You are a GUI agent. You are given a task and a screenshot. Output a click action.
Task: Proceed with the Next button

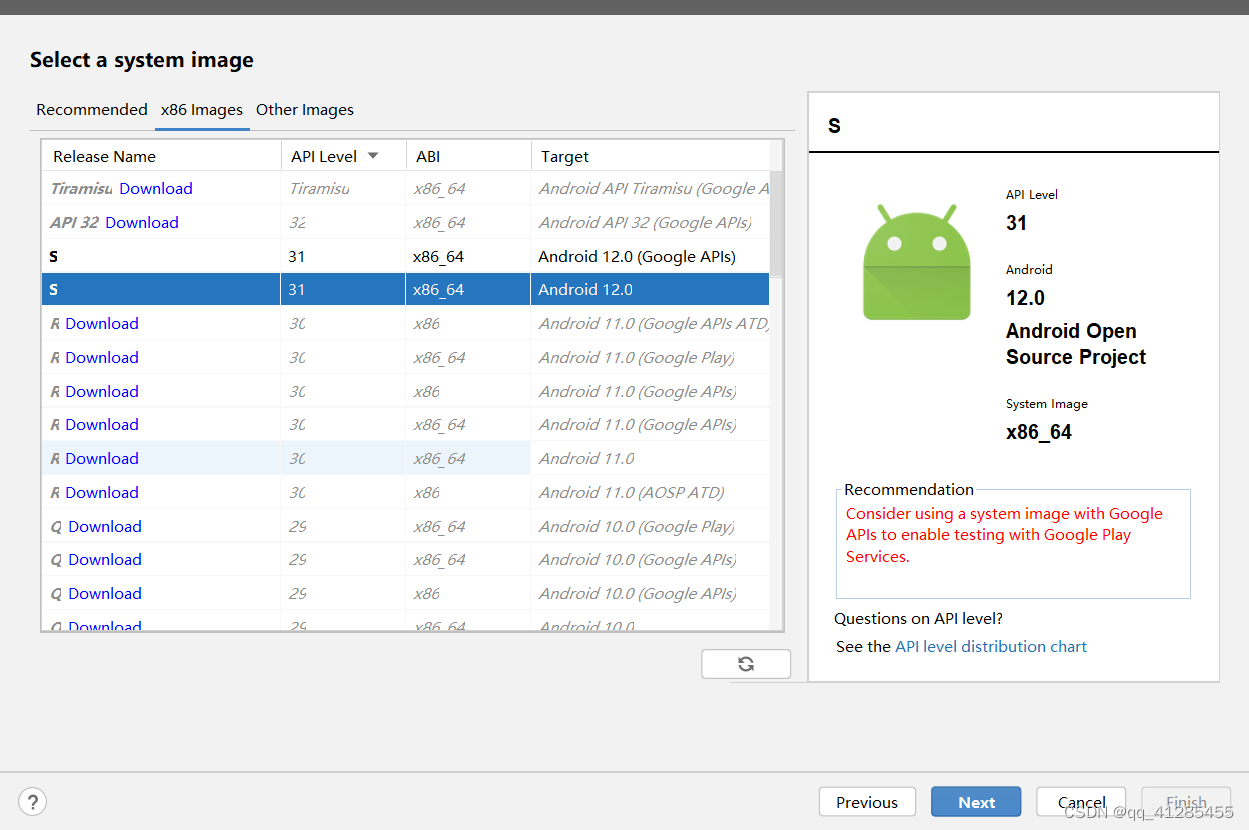[x=976, y=802]
